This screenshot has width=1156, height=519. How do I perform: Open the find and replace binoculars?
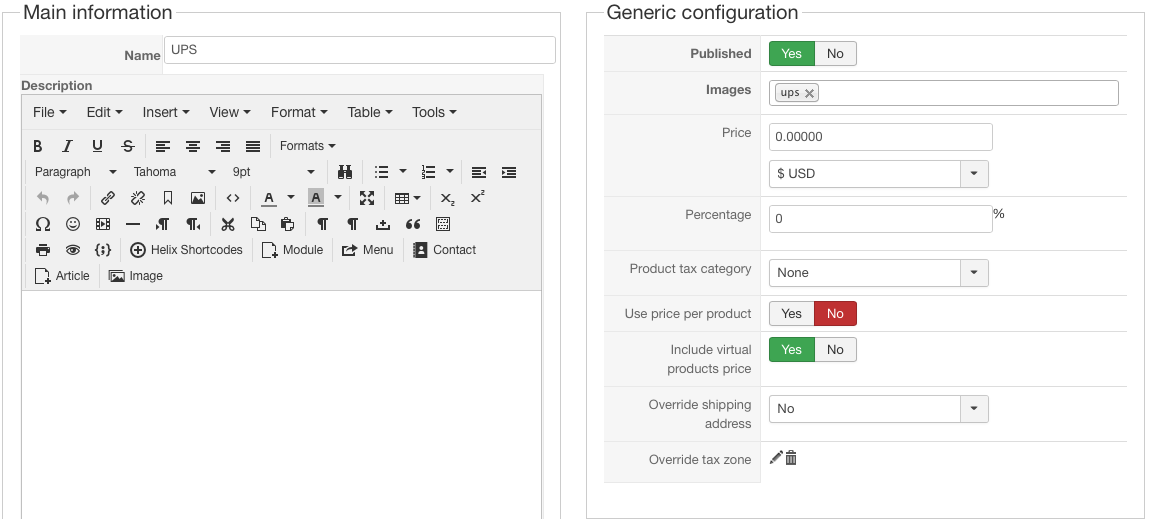(344, 172)
